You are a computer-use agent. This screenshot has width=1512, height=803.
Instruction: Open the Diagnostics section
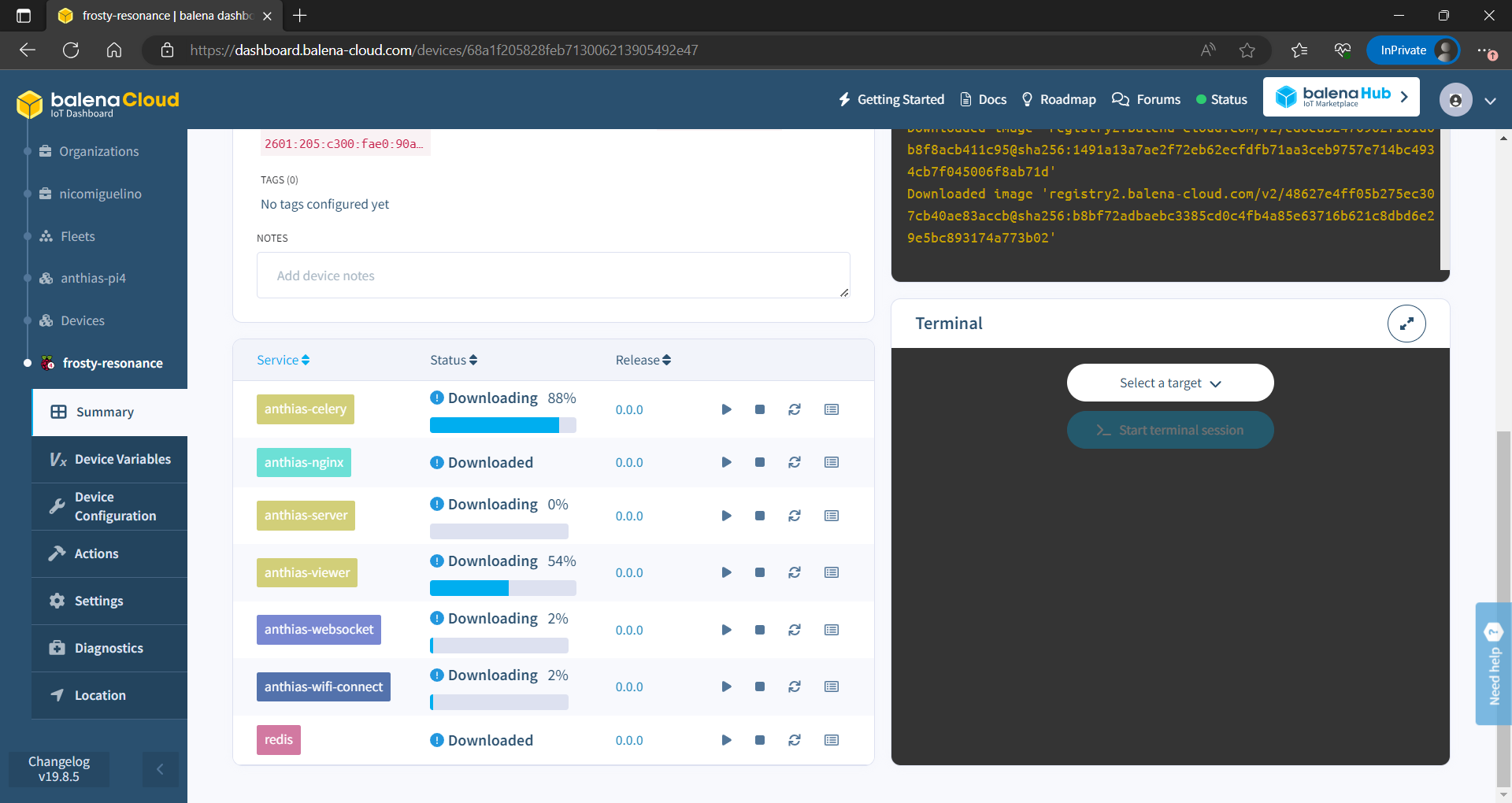click(x=109, y=648)
